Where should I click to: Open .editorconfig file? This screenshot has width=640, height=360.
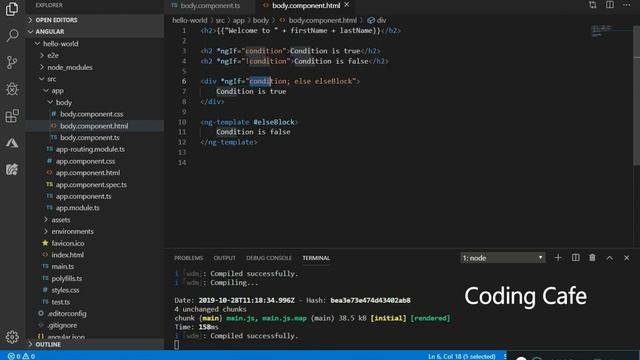pyautogui.click(x=67, y=314)
